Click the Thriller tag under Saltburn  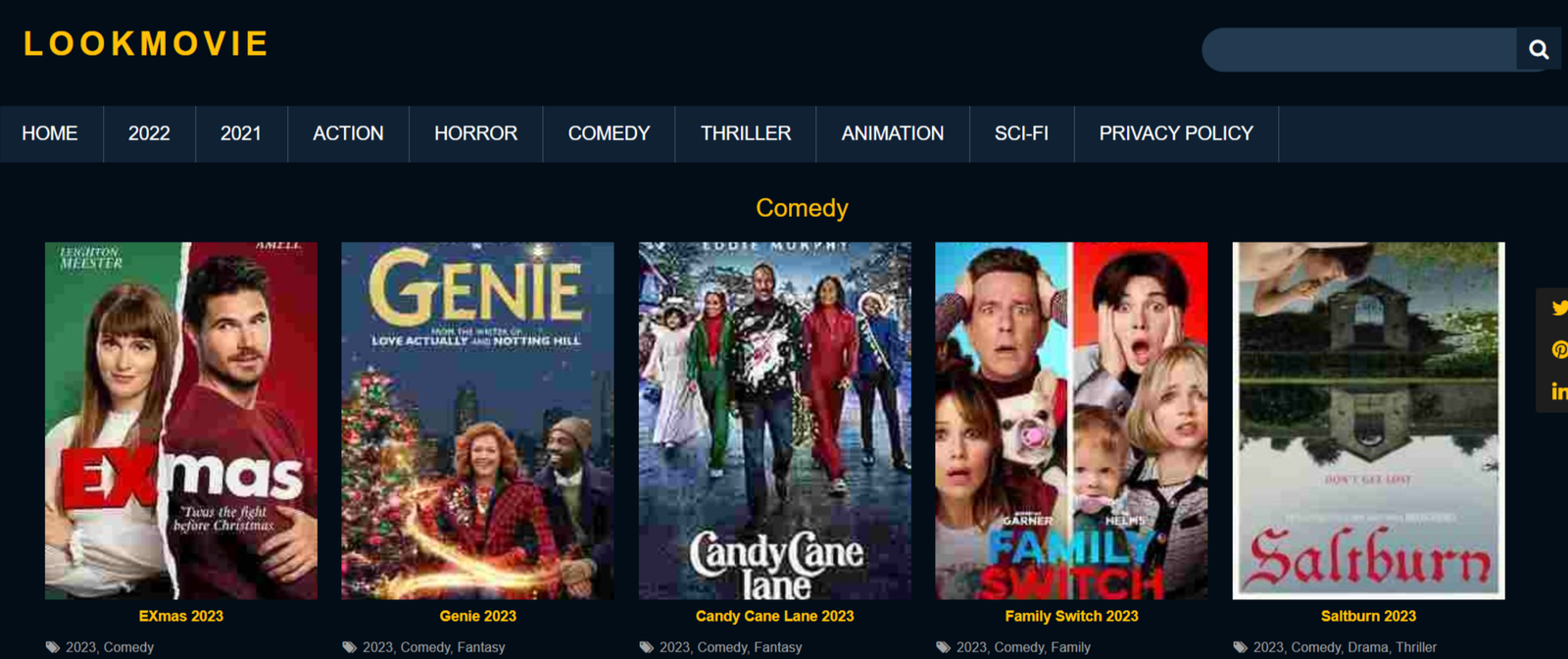(1416, 647)
